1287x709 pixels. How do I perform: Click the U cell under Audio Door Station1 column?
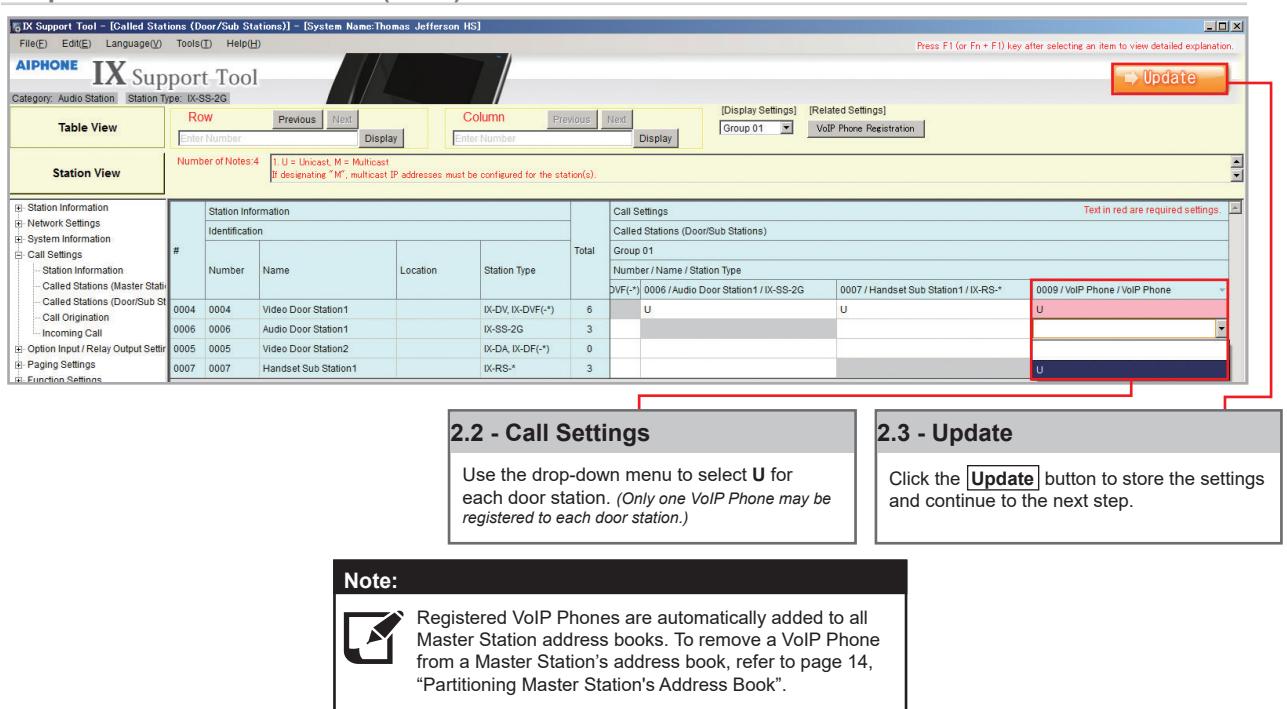point(738,309)
